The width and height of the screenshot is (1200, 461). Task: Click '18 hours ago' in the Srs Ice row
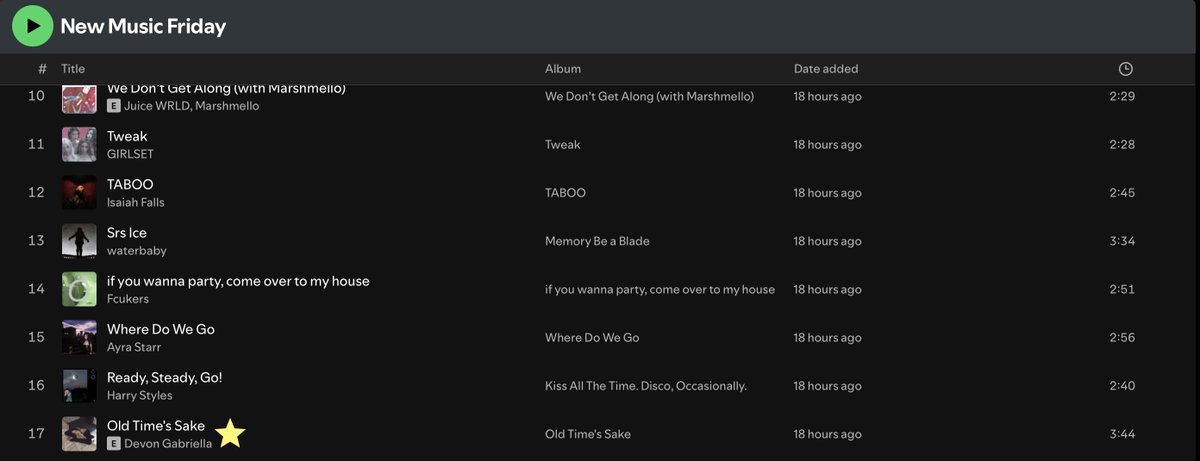(x=827, y=241)
